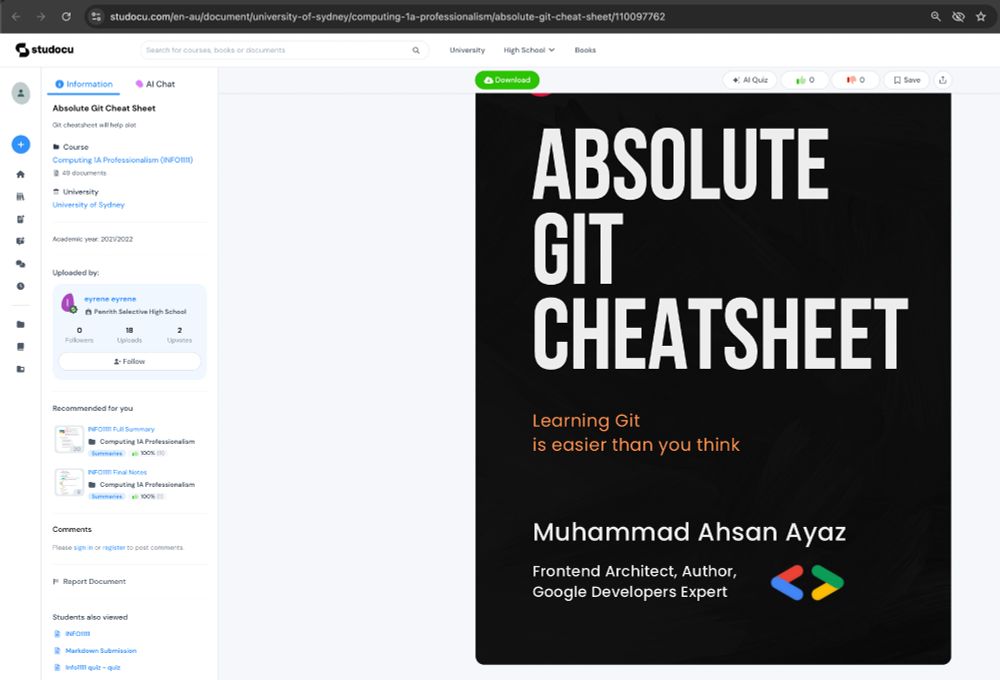Viewport: 1000px width, 680px height.
Task: Open INFO1111 Final Notes link
Action: tap(117, 472)
